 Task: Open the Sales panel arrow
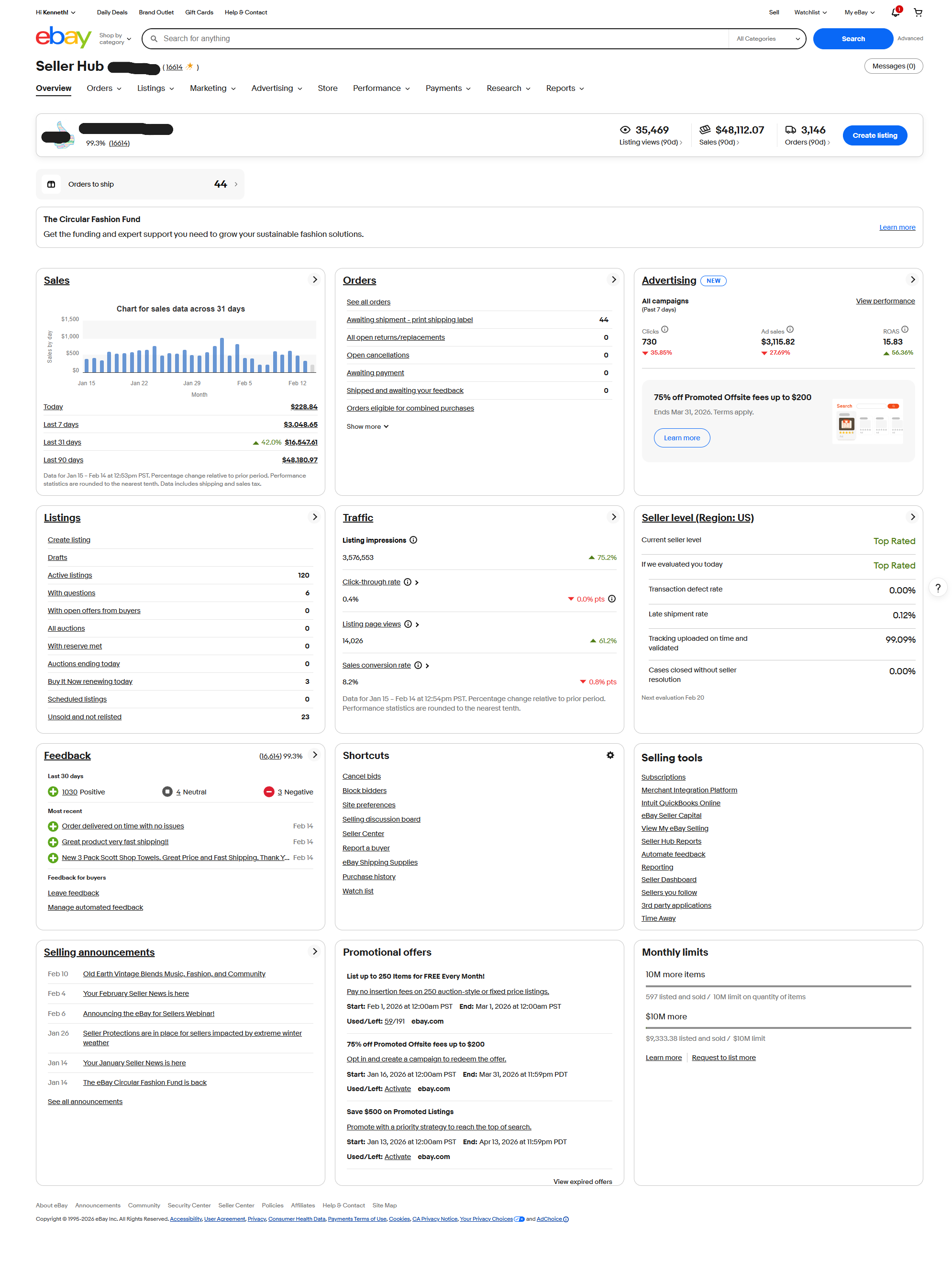(x=314, y=279)
